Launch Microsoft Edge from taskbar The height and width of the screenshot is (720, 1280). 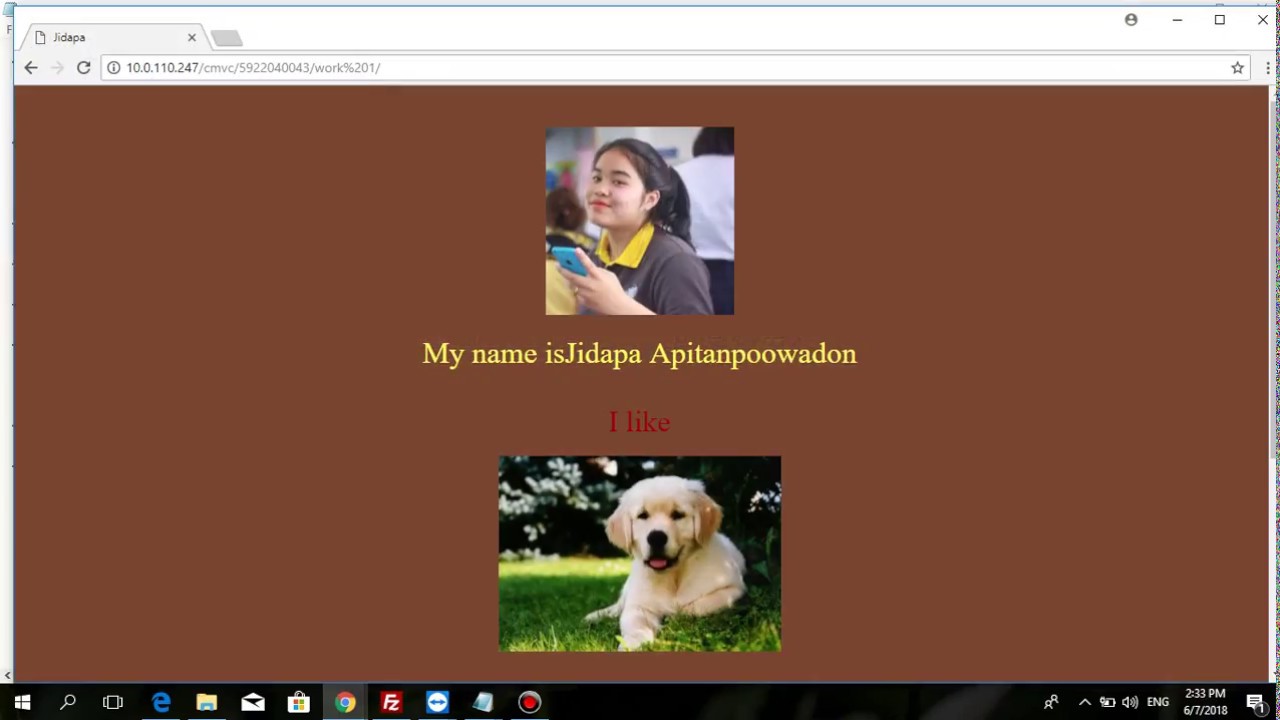161,703
